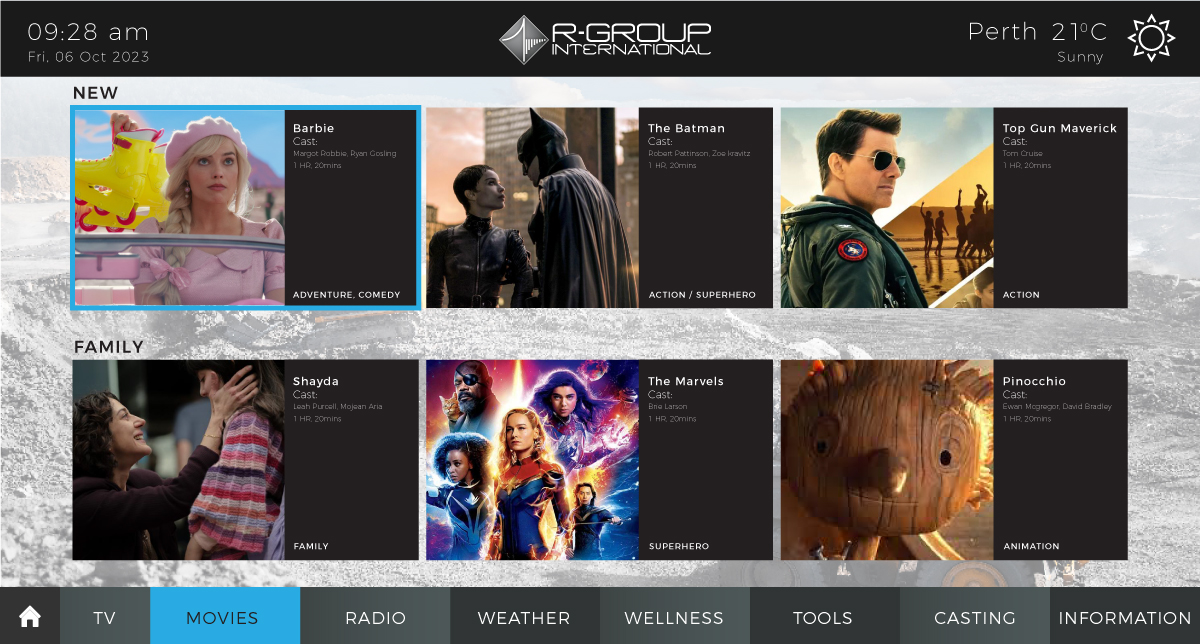Open the RADIO section
Screen dimensions: 1200x644
[x=374, y=617]
